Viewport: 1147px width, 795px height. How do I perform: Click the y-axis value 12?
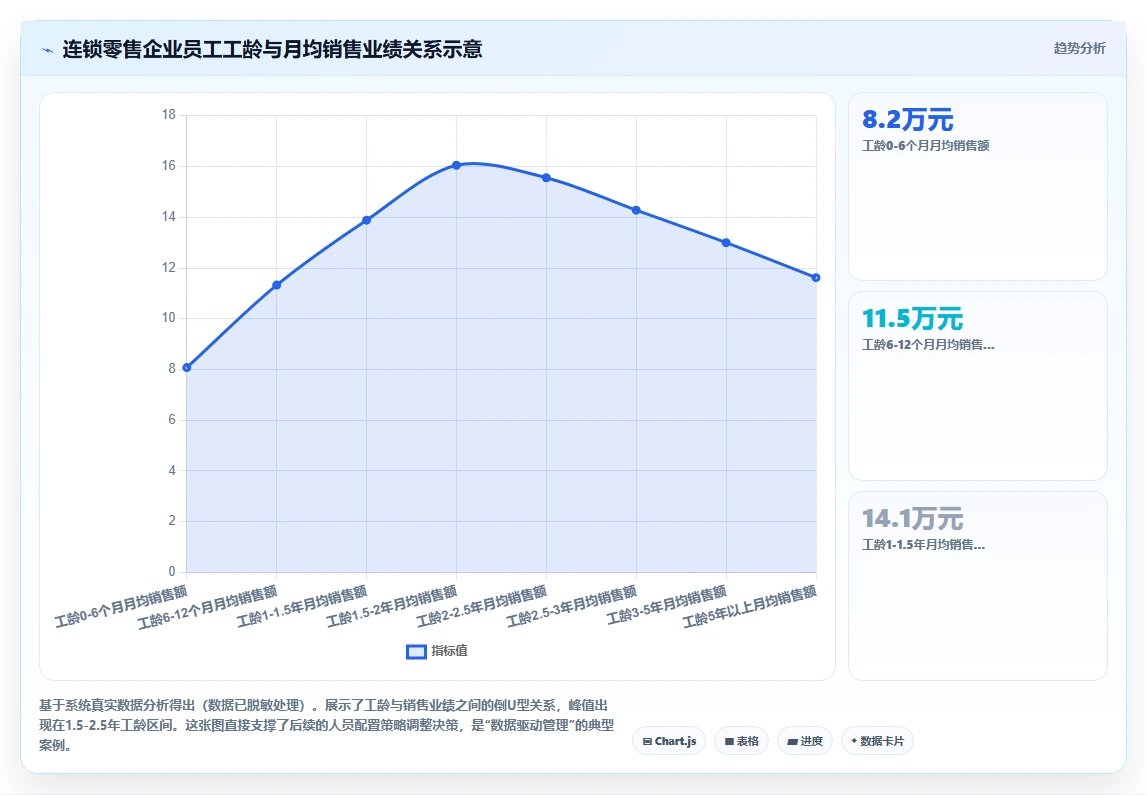click(x=169, y=268)
